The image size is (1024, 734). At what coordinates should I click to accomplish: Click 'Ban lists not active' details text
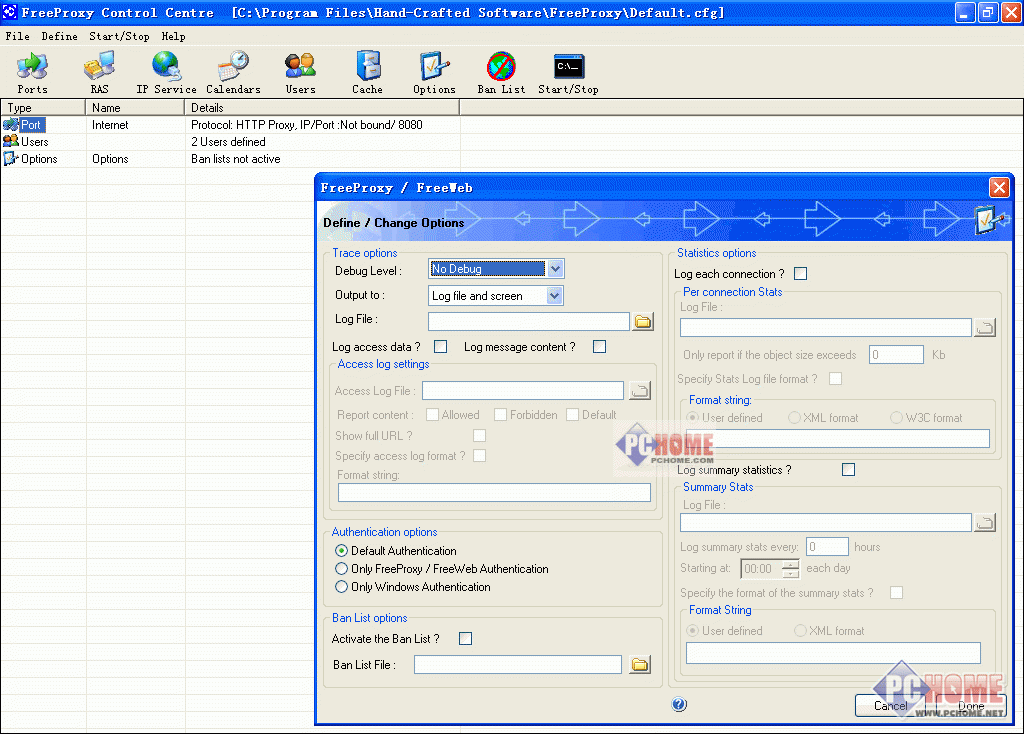pyautogui.click(x=235, y=159)
